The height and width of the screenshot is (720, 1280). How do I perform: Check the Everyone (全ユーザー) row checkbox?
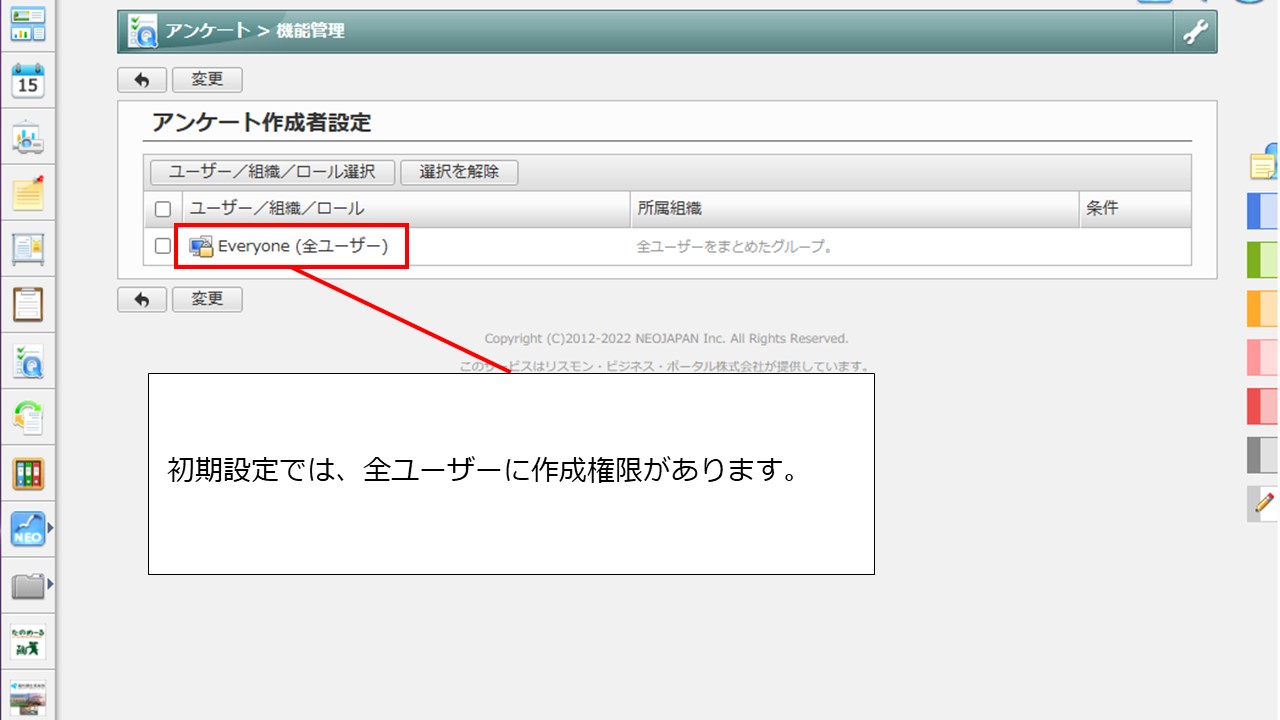(163, 246)
